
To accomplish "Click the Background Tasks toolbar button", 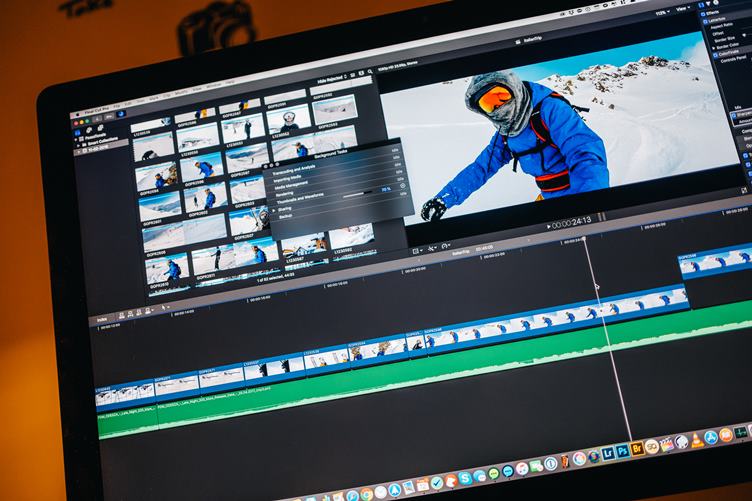I will coord(121,114).
